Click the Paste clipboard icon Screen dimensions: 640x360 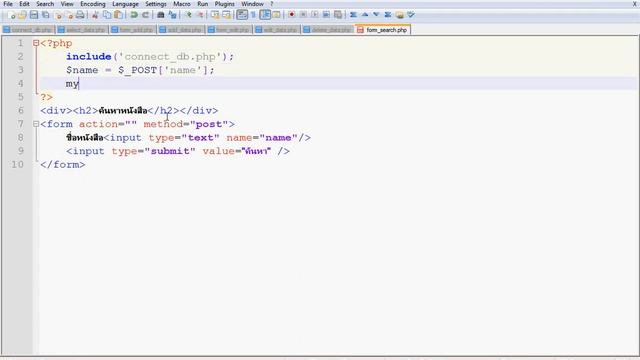(118, 15)
